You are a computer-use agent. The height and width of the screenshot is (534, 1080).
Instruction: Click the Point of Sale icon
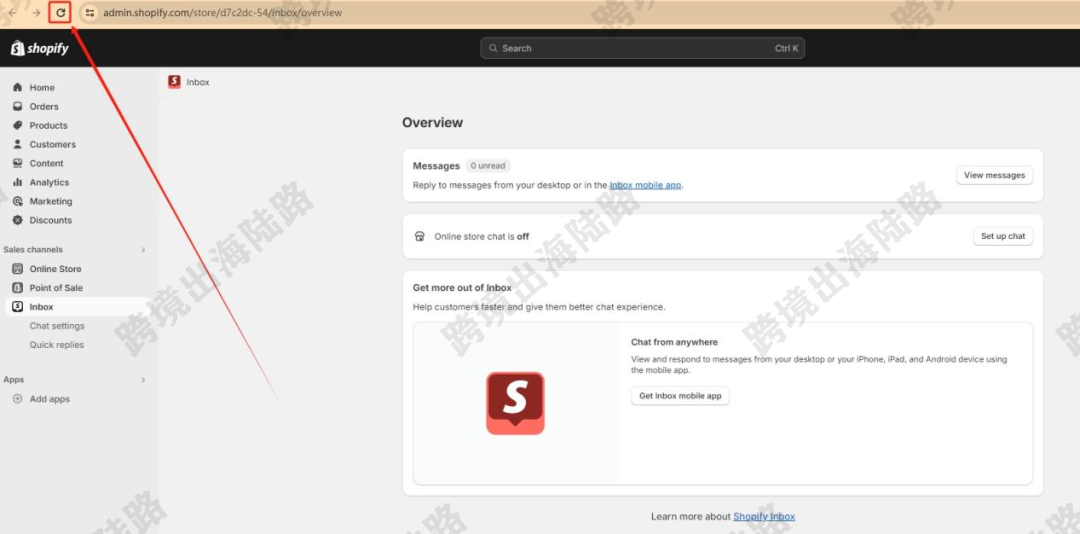pyautogui.click(x=18, y=287)
